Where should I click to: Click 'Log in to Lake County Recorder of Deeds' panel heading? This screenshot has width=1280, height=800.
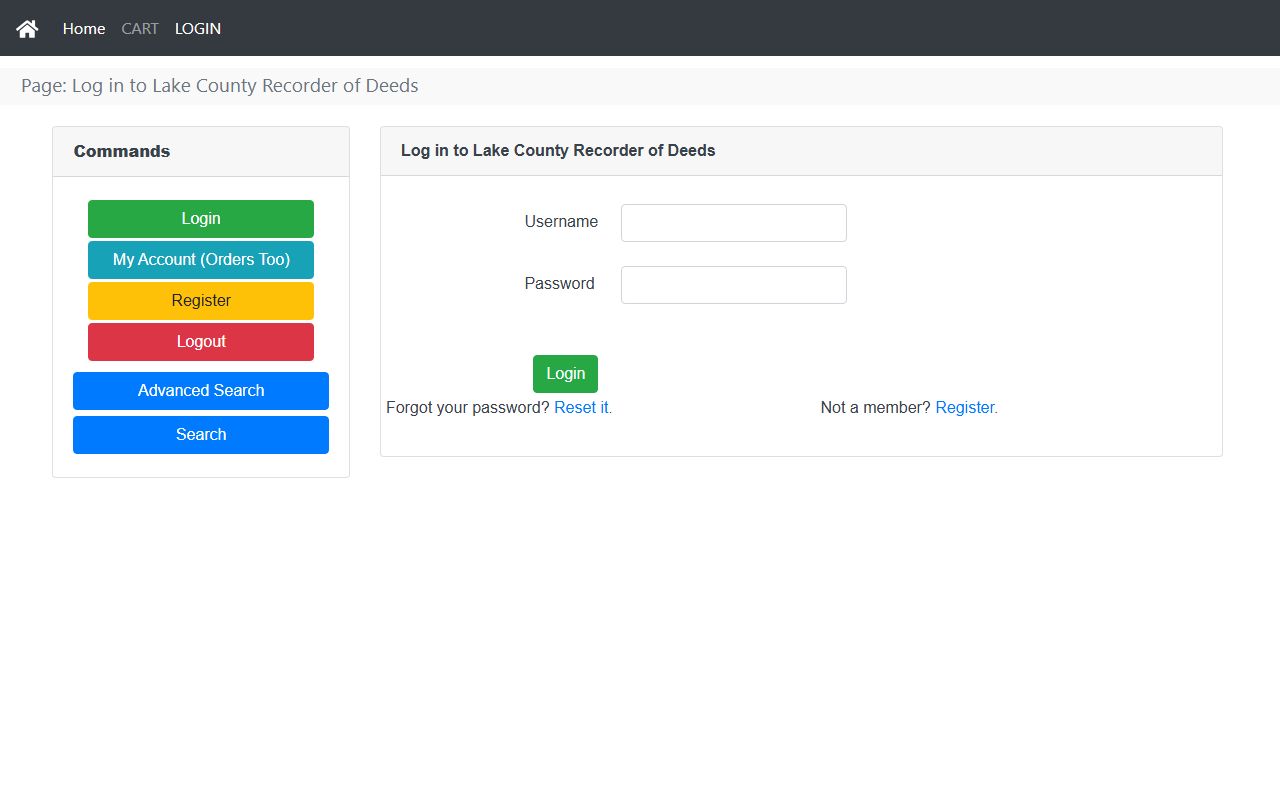click(558, 151)
